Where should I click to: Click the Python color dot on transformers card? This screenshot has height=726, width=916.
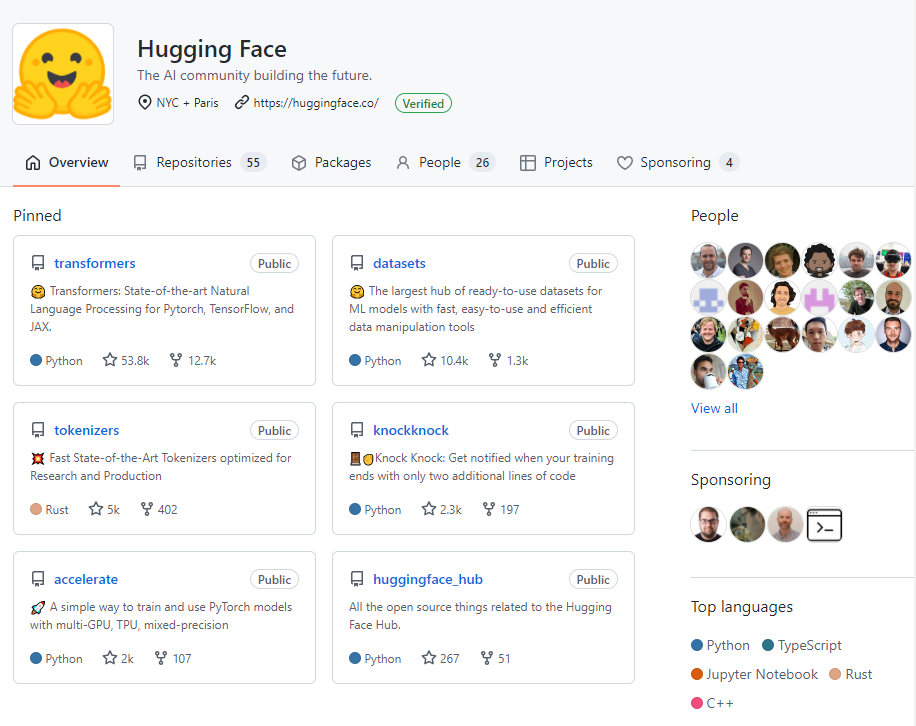36,360
